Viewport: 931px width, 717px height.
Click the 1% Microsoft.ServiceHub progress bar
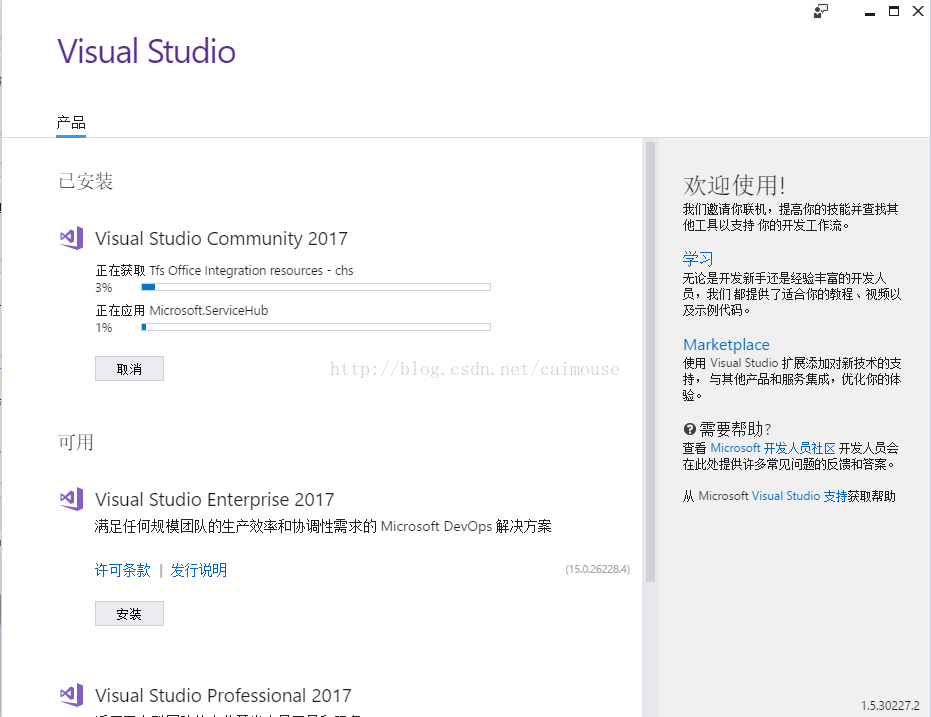[x=316, y=327]
